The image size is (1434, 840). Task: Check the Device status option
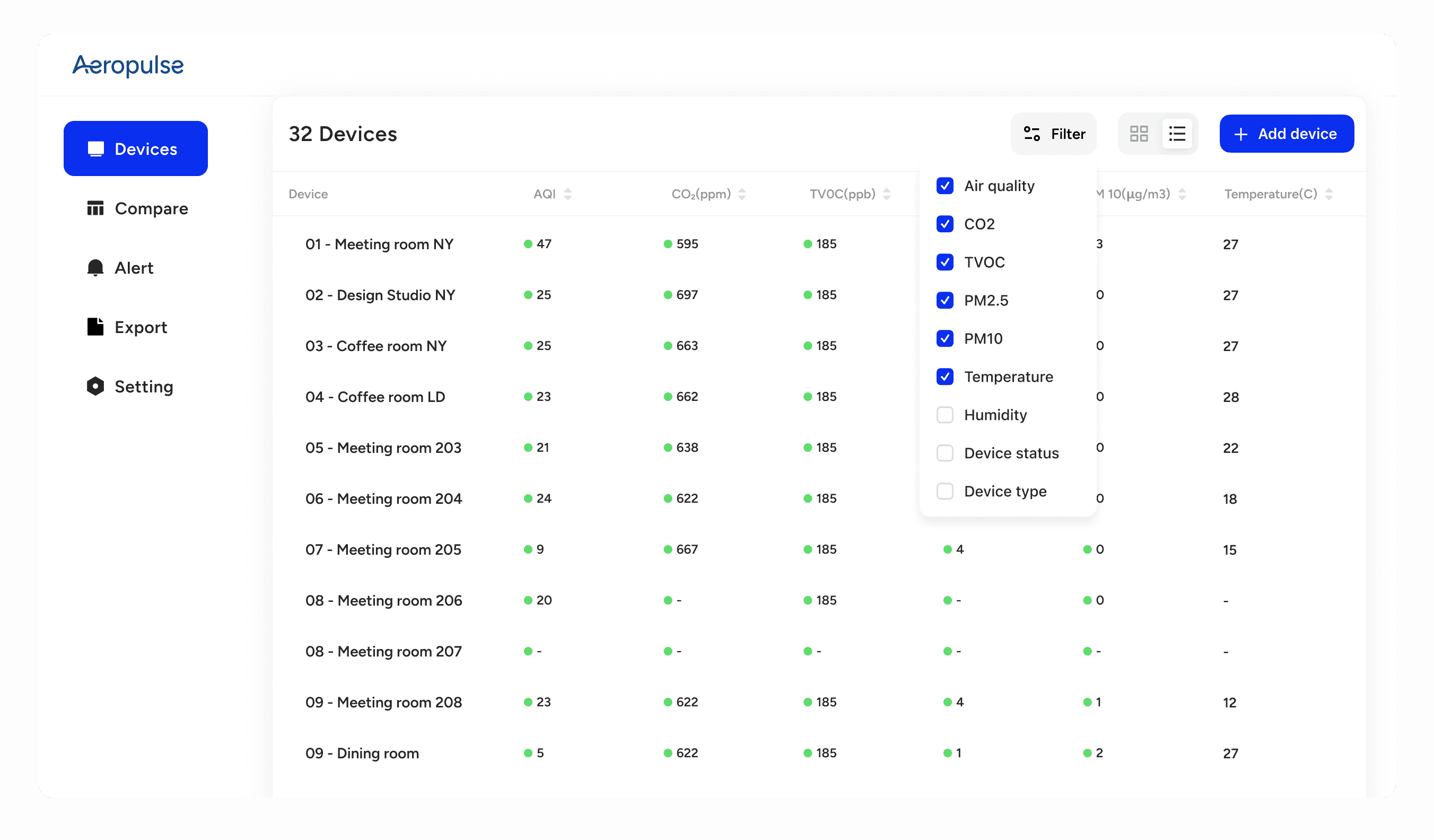tap(945, 453)
